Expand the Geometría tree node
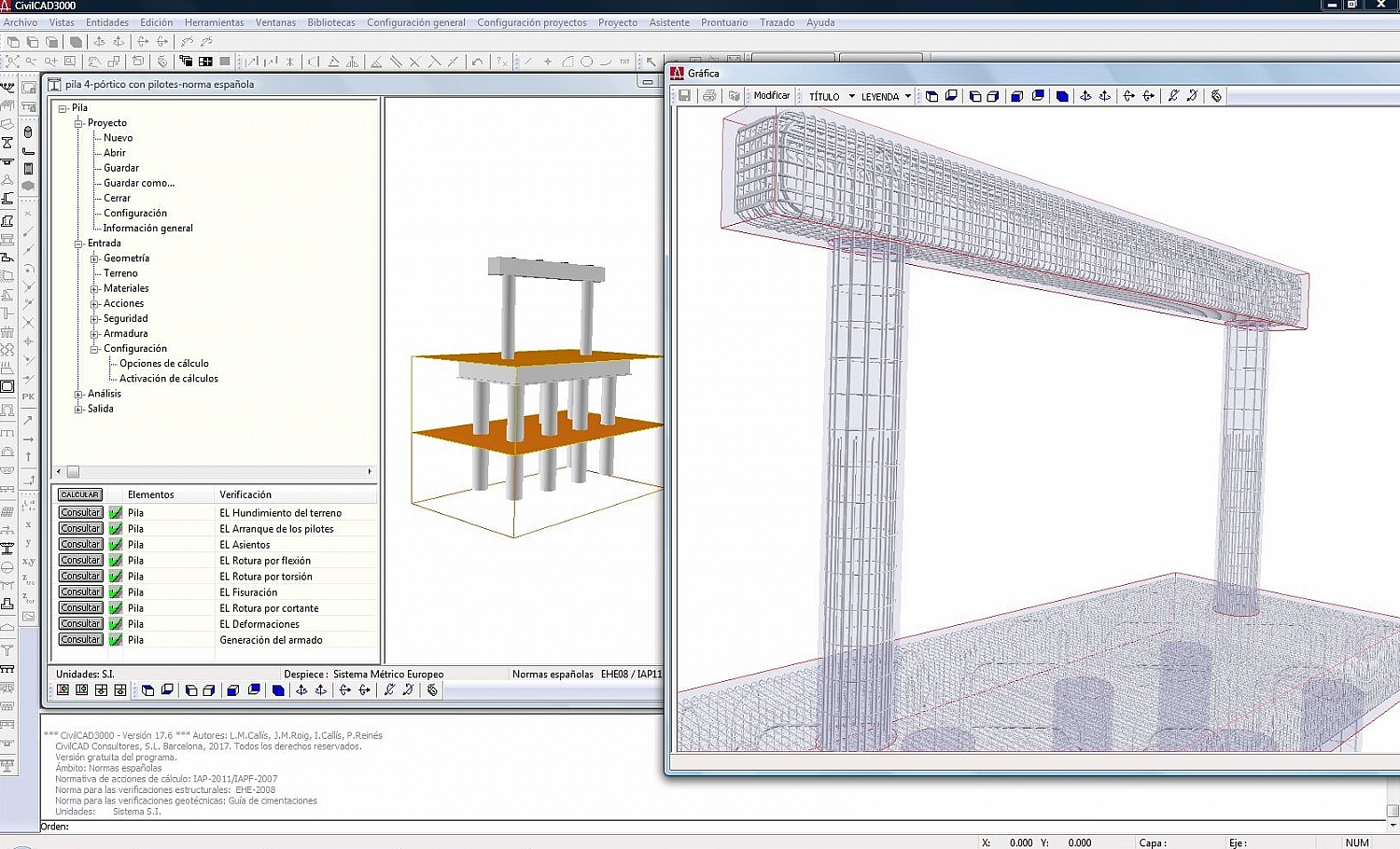The width and height of the screenshot is (1400, 849). [94, 258]
